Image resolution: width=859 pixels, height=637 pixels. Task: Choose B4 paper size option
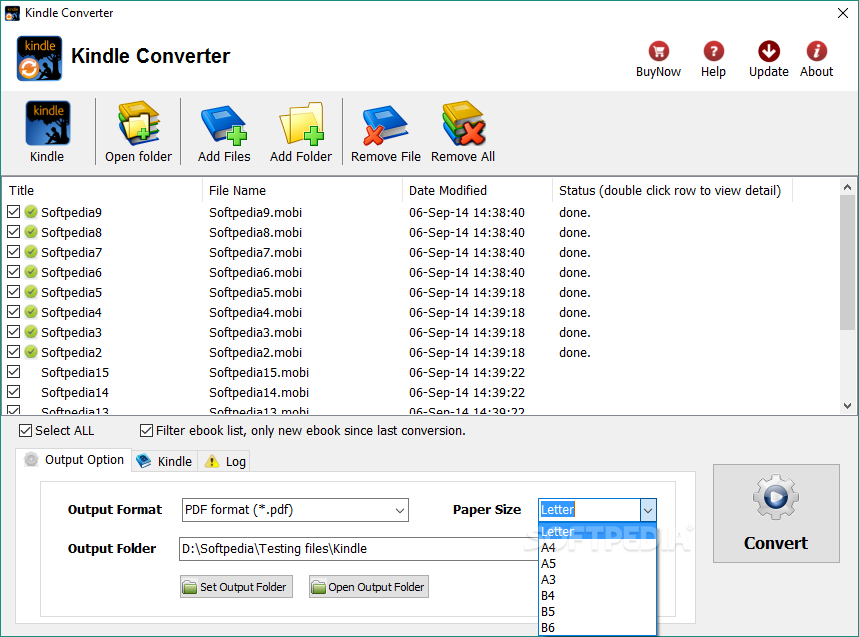[597, 595]
